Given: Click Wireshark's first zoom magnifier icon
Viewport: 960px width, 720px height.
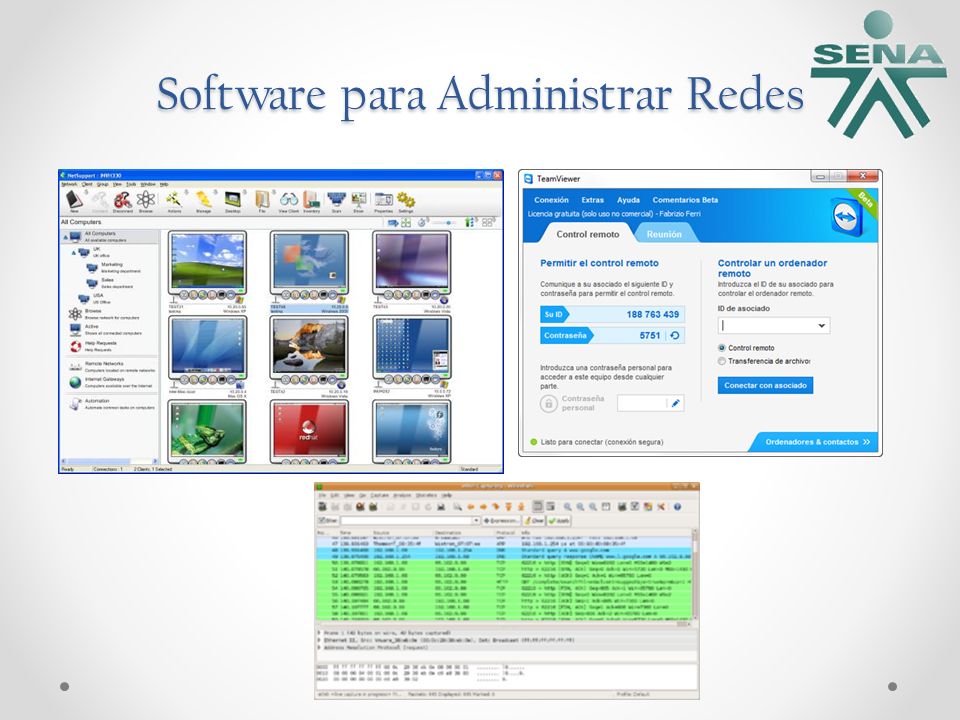Looking at the screenshot, I should [x=568, y=507].
